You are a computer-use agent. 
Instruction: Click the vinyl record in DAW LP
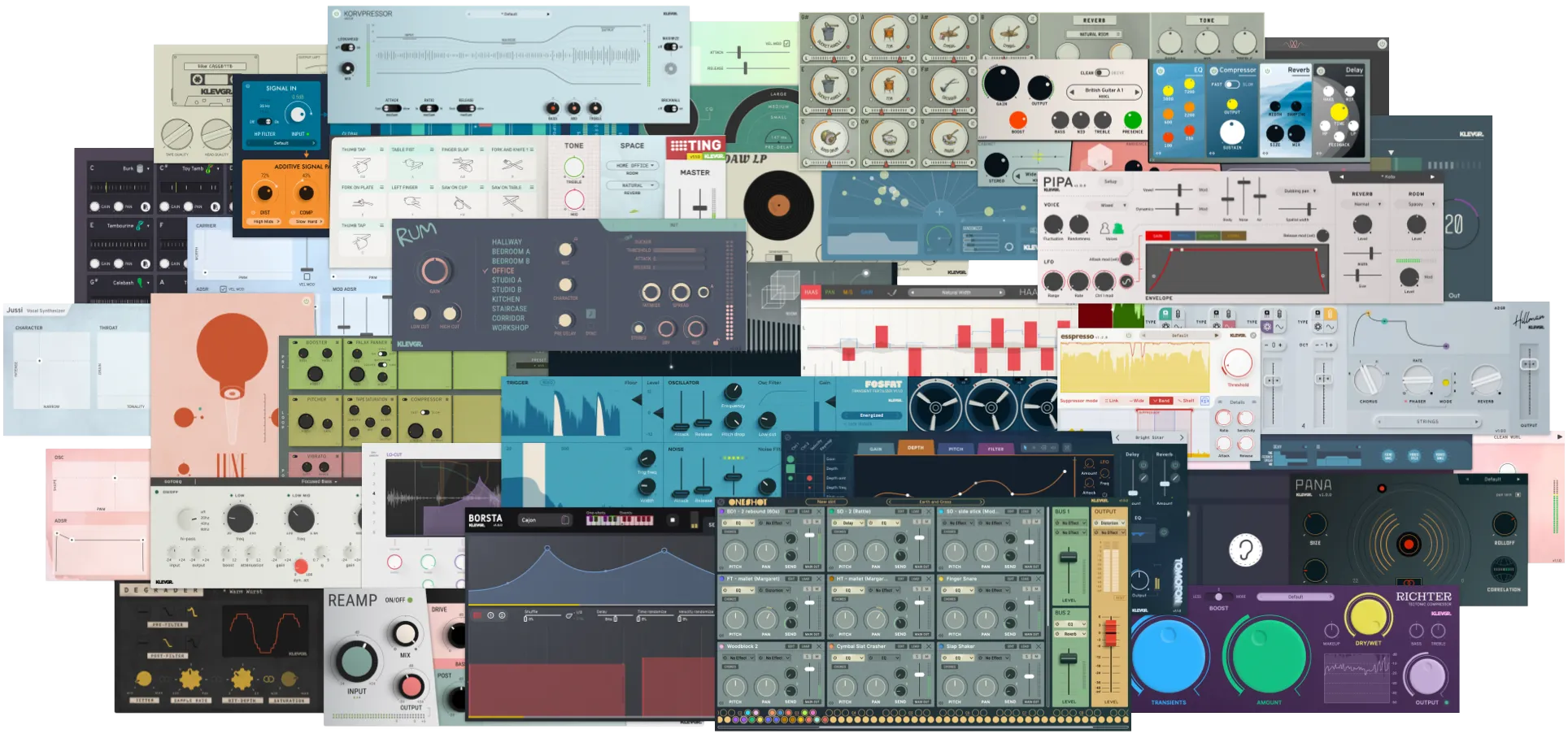tap(778, 205)
